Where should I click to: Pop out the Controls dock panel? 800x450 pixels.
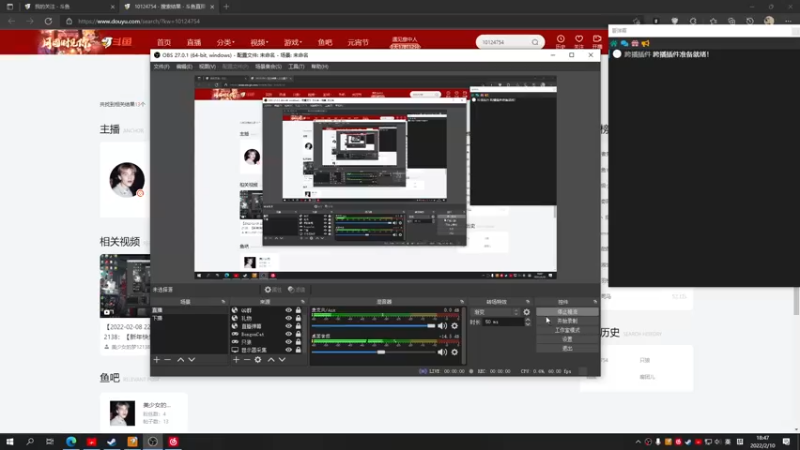tap(595, 302)
